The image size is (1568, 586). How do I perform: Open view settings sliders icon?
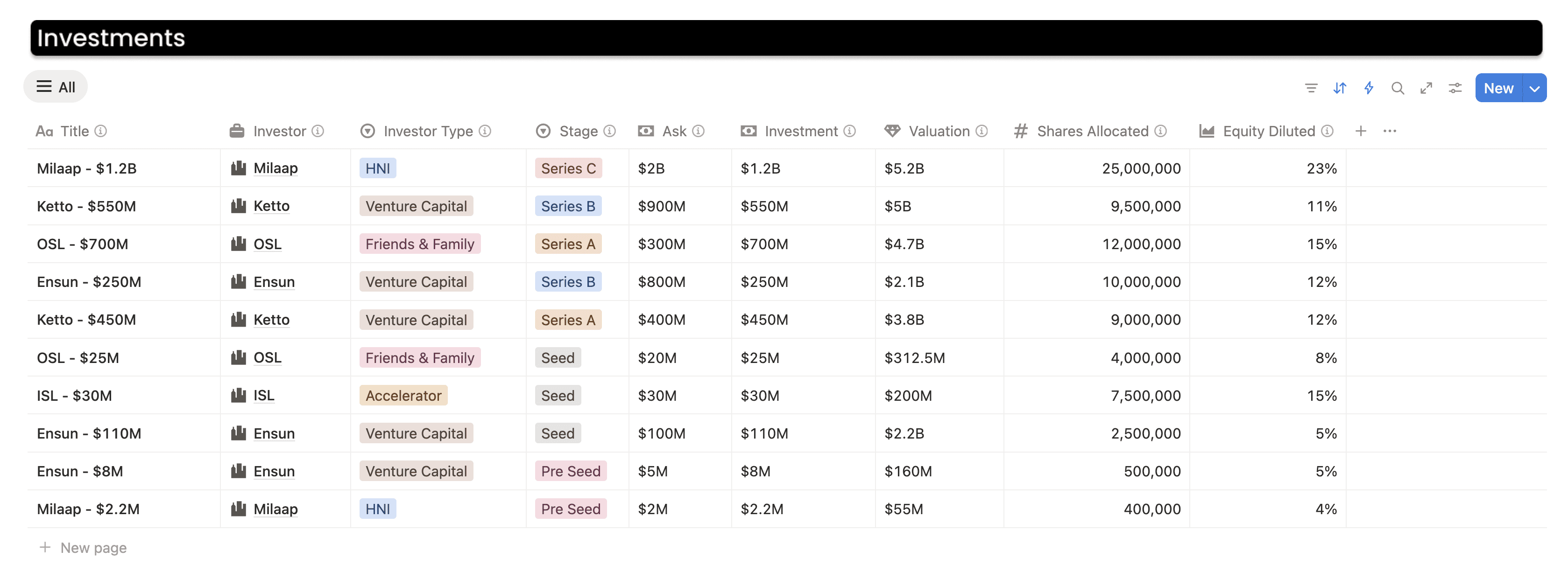[1455, 88]
